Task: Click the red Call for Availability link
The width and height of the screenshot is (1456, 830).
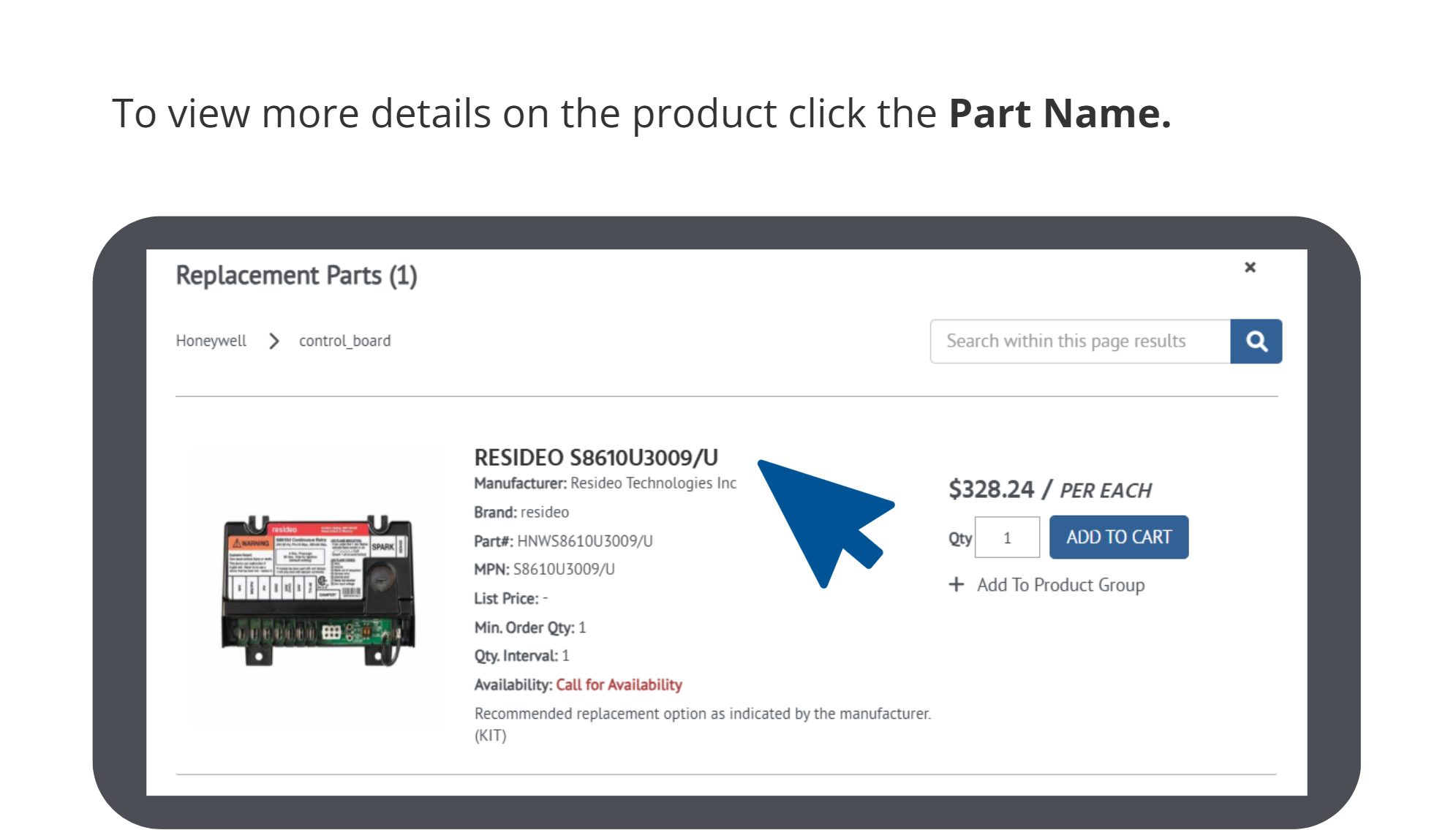Action: click(619, 685)
